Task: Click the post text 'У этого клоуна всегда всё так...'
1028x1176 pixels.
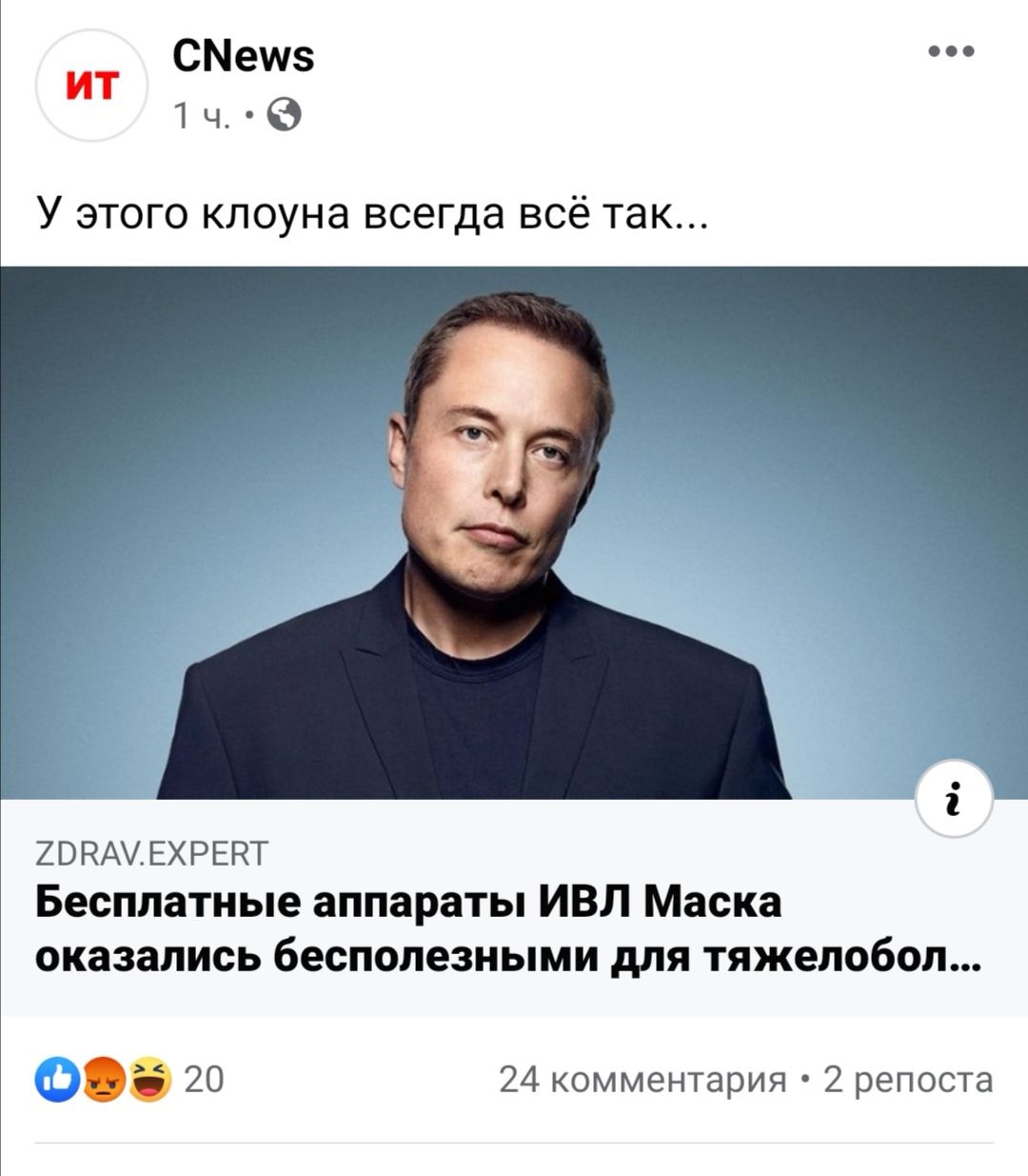Action: (372, 213)
